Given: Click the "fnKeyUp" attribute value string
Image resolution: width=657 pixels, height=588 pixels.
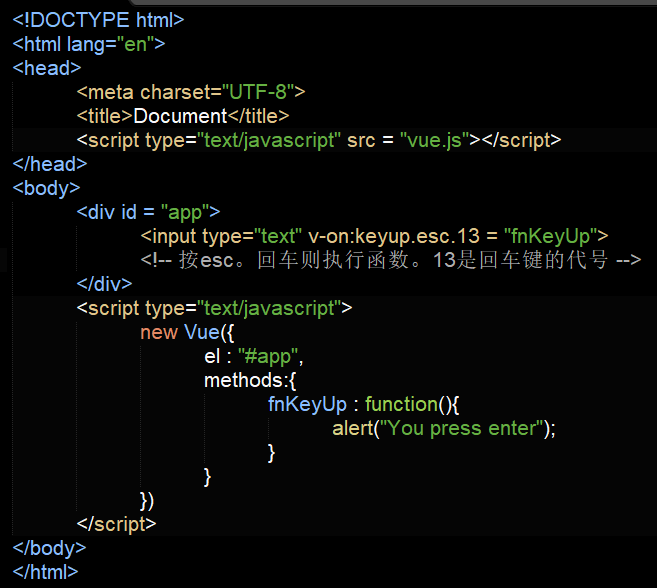Looking at the screenshot, I should pyautogui.click(x=551, y=236).
